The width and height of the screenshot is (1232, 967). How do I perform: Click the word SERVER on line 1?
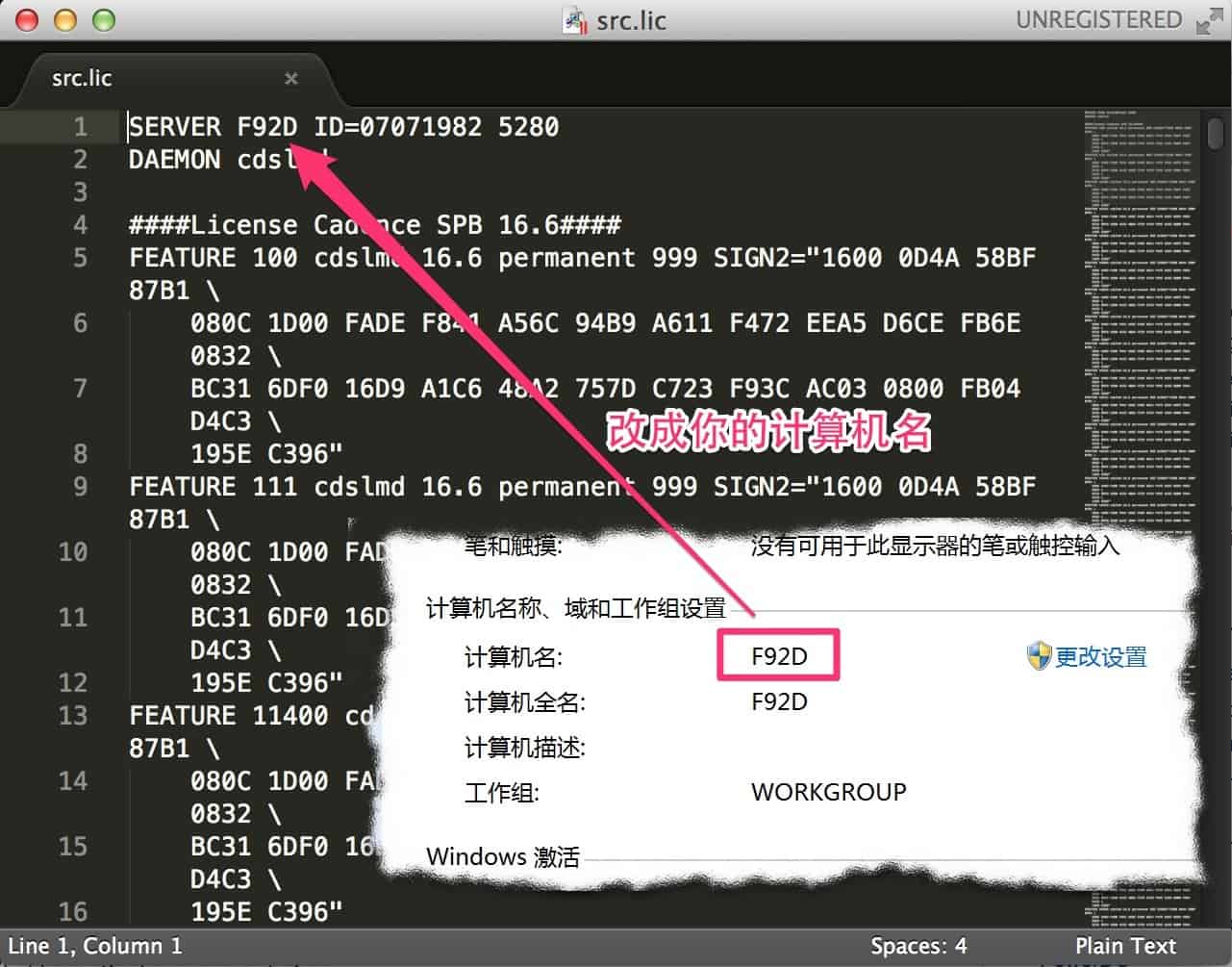175,127
